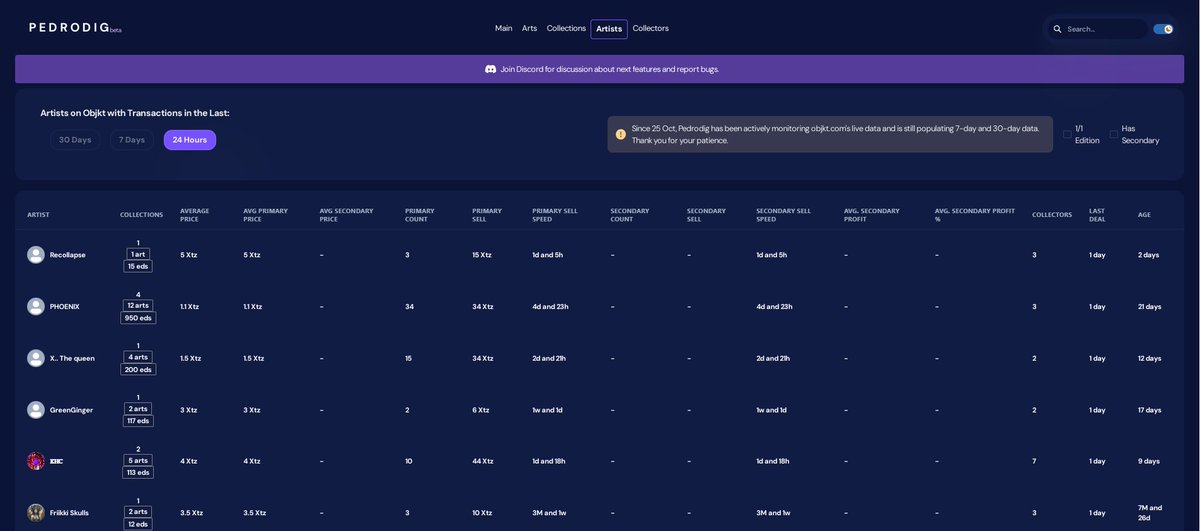Viewport: 1200px width, 531px height.
Task: Open the Collections tab
Action: (x=566, y=28)
